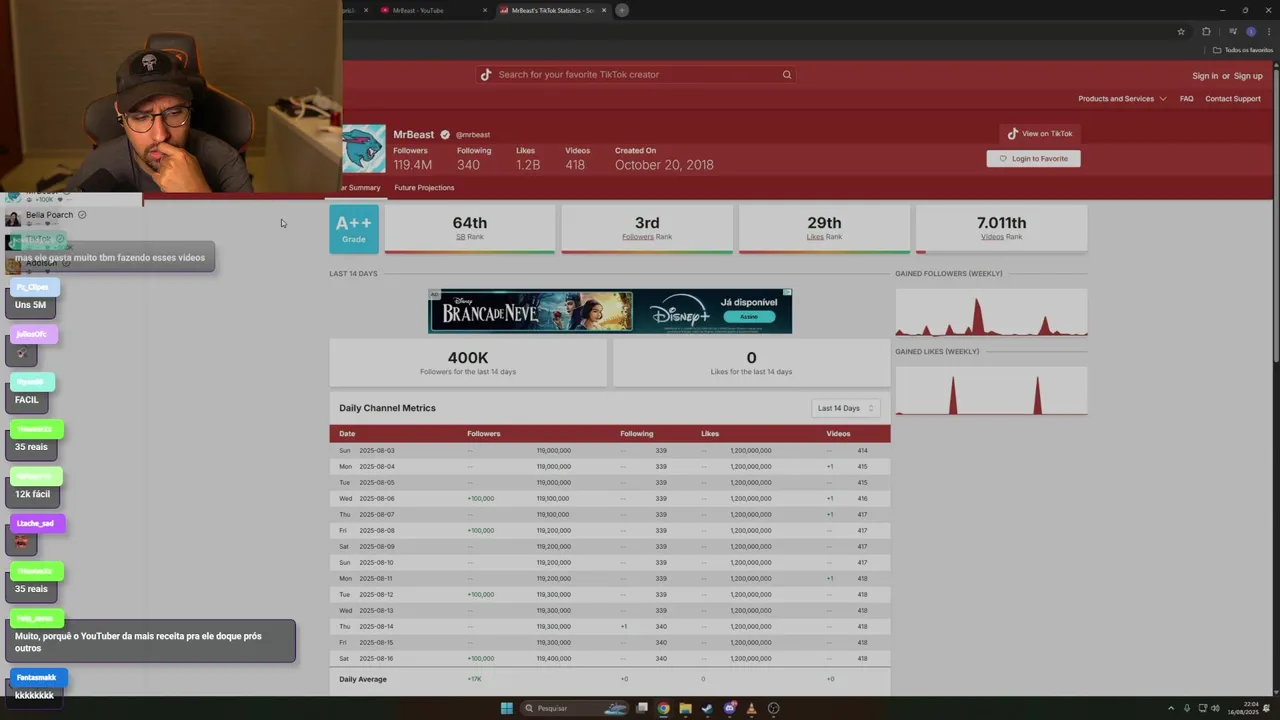Switch to MrBeast's TikTok Statistics tab
This screenshot has height=720, width=1280.
click(x=552, y=10)
